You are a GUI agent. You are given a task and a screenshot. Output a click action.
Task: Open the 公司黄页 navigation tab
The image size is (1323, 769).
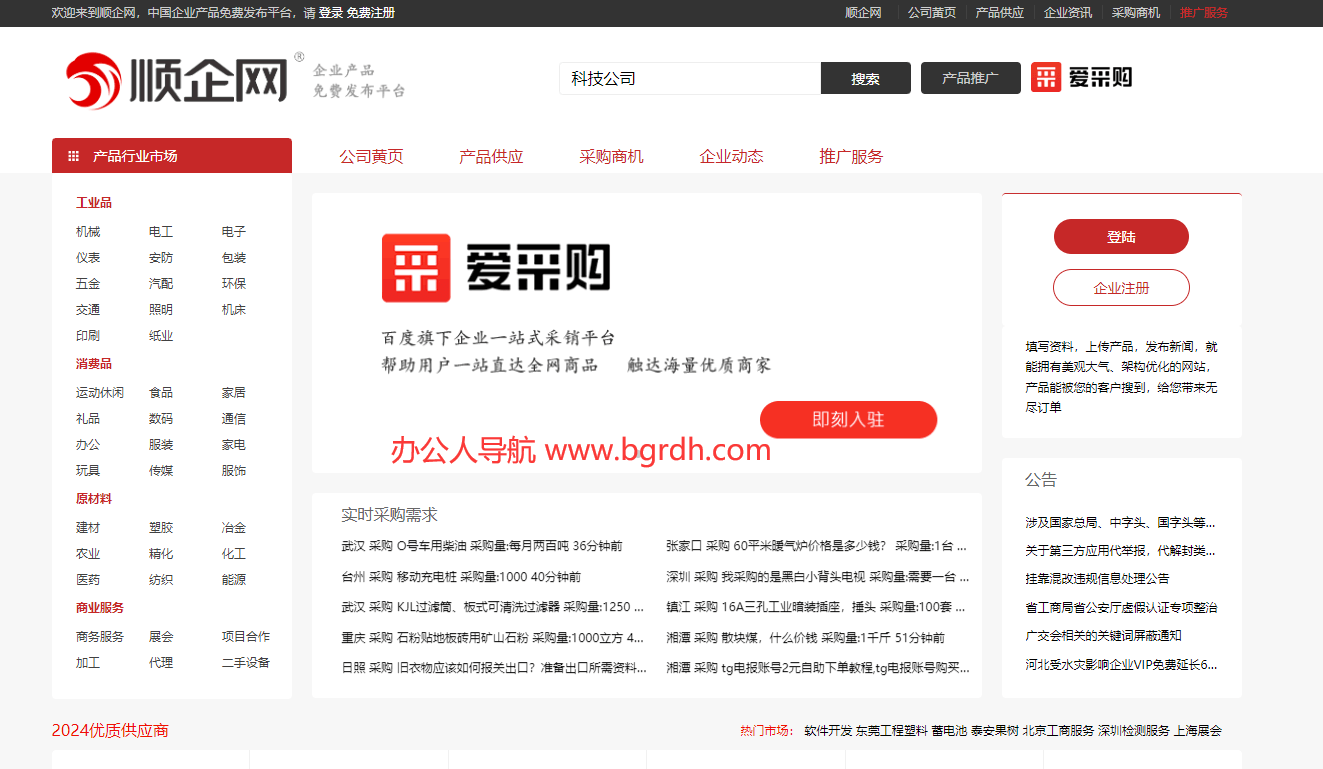pyautogui.click(x=371, y=156)
